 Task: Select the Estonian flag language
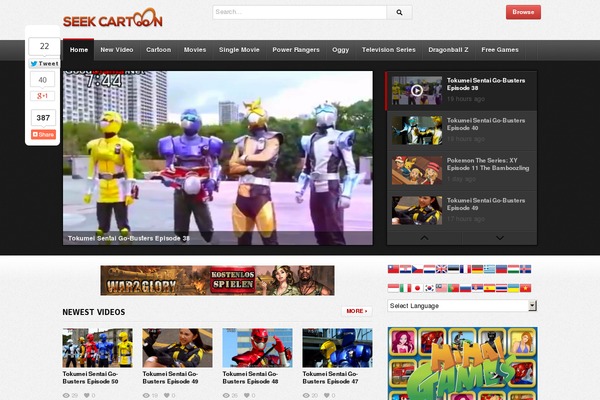[453, 269]
